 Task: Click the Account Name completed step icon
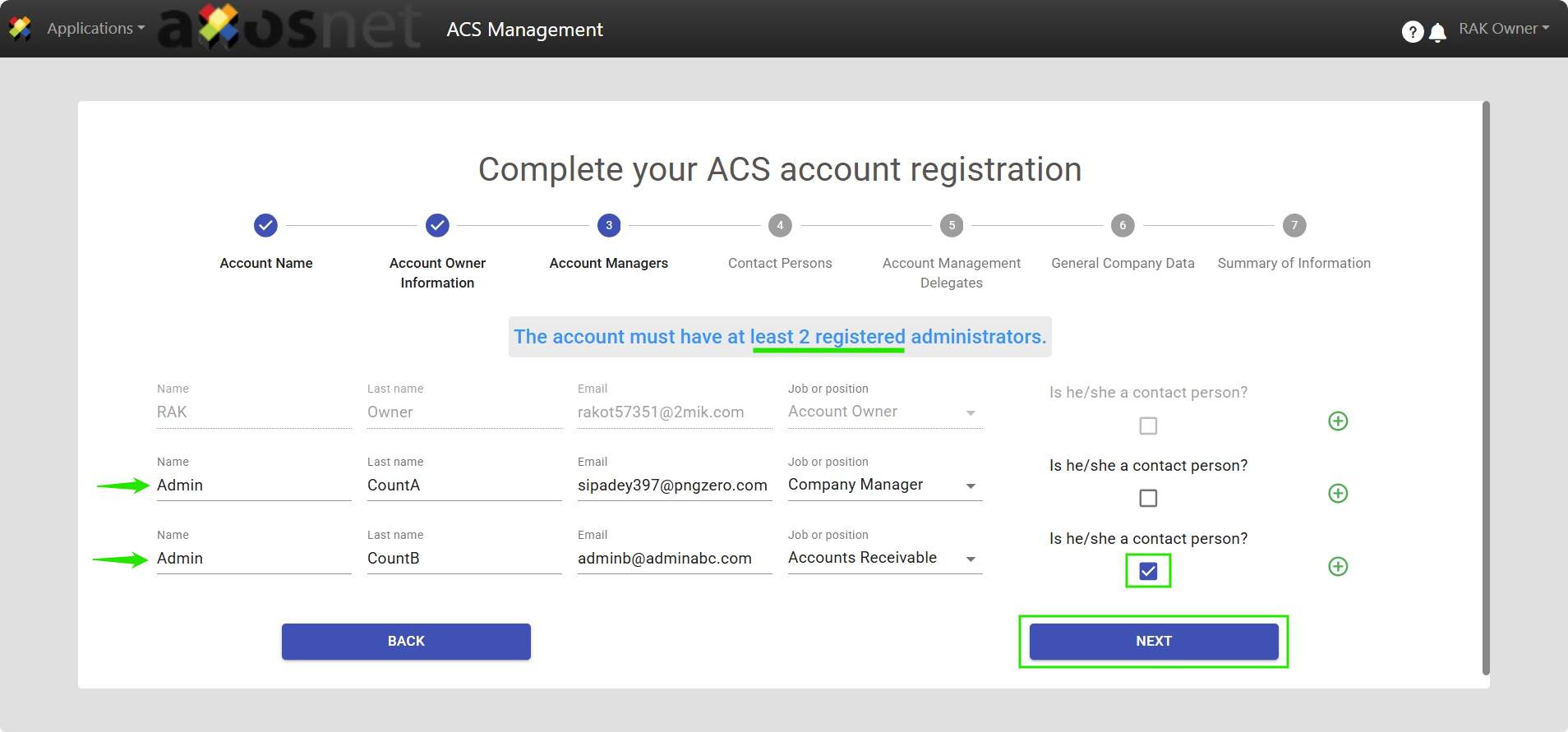[265, 225]
